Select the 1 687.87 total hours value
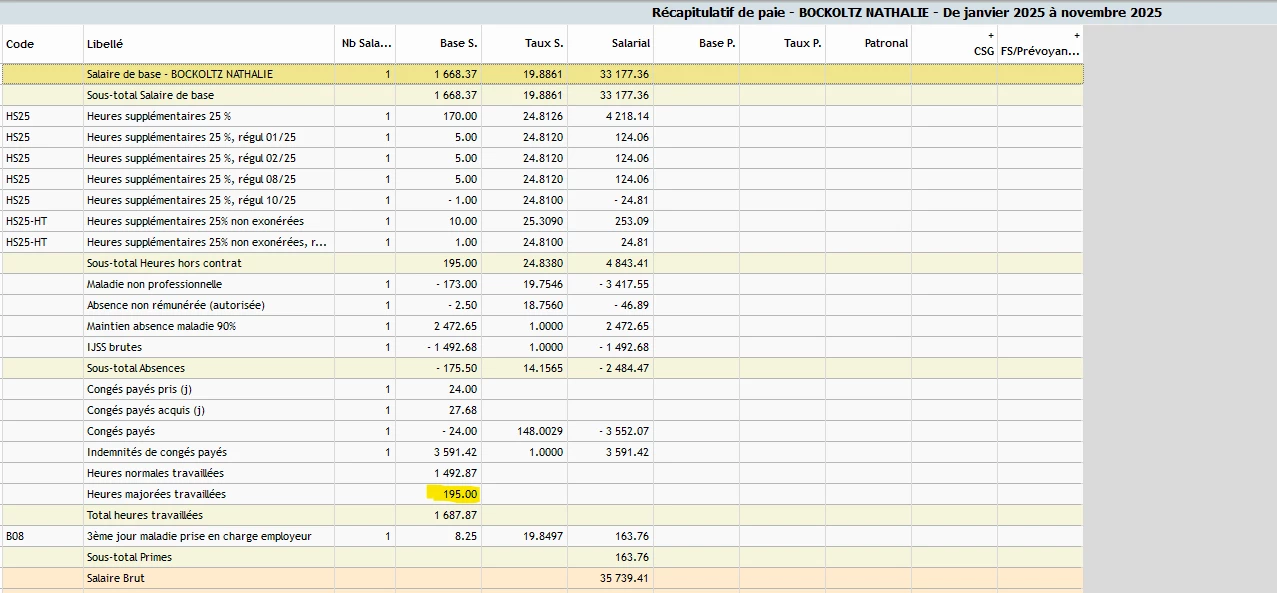This screenshot has height=593, width=1277. 456,515
